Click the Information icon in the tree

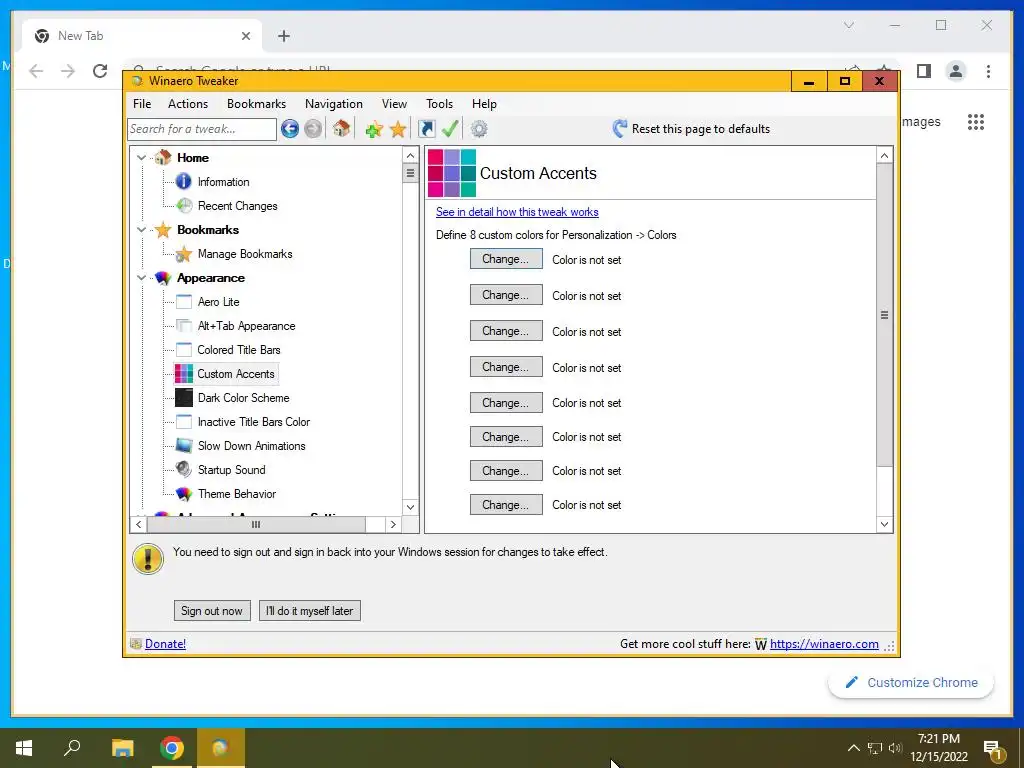(184, 182)
